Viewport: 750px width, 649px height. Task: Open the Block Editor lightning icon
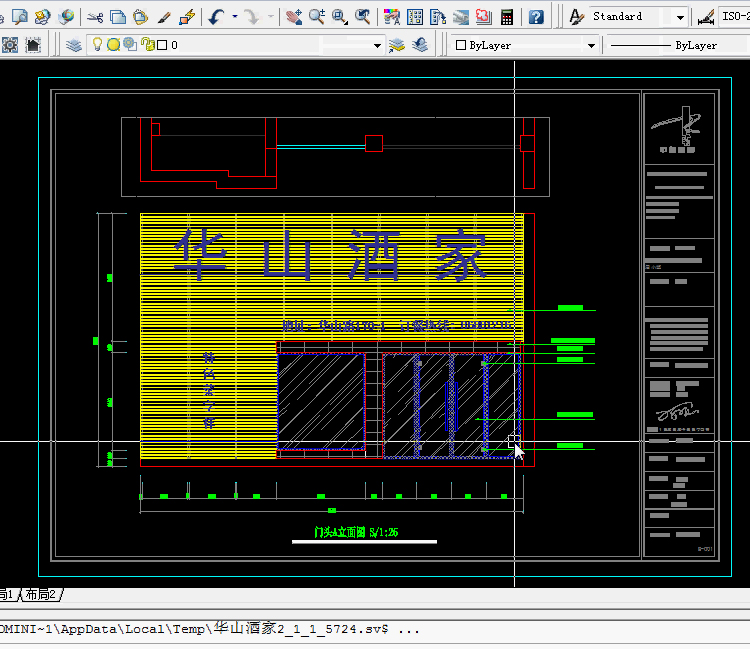[187, 17]
